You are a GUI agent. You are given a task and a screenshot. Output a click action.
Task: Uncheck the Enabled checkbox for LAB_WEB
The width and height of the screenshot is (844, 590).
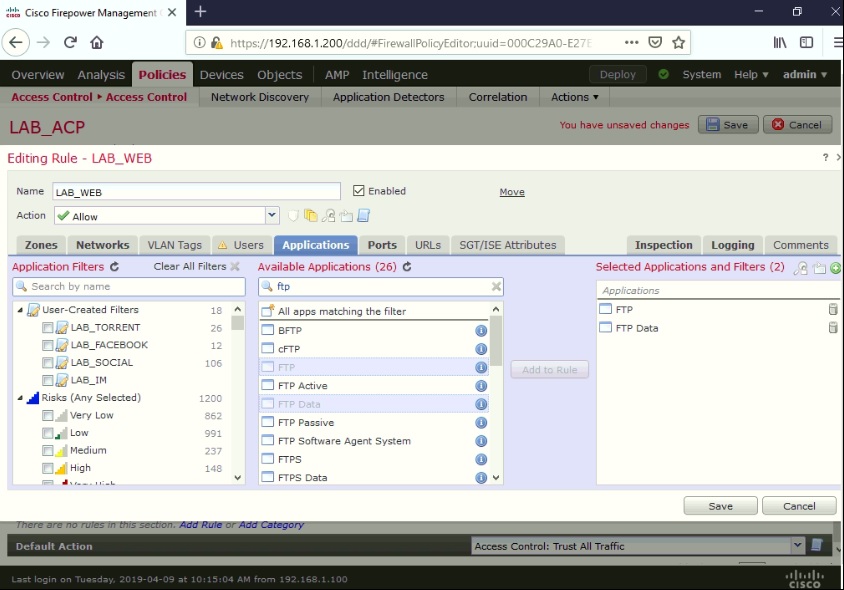358,190
